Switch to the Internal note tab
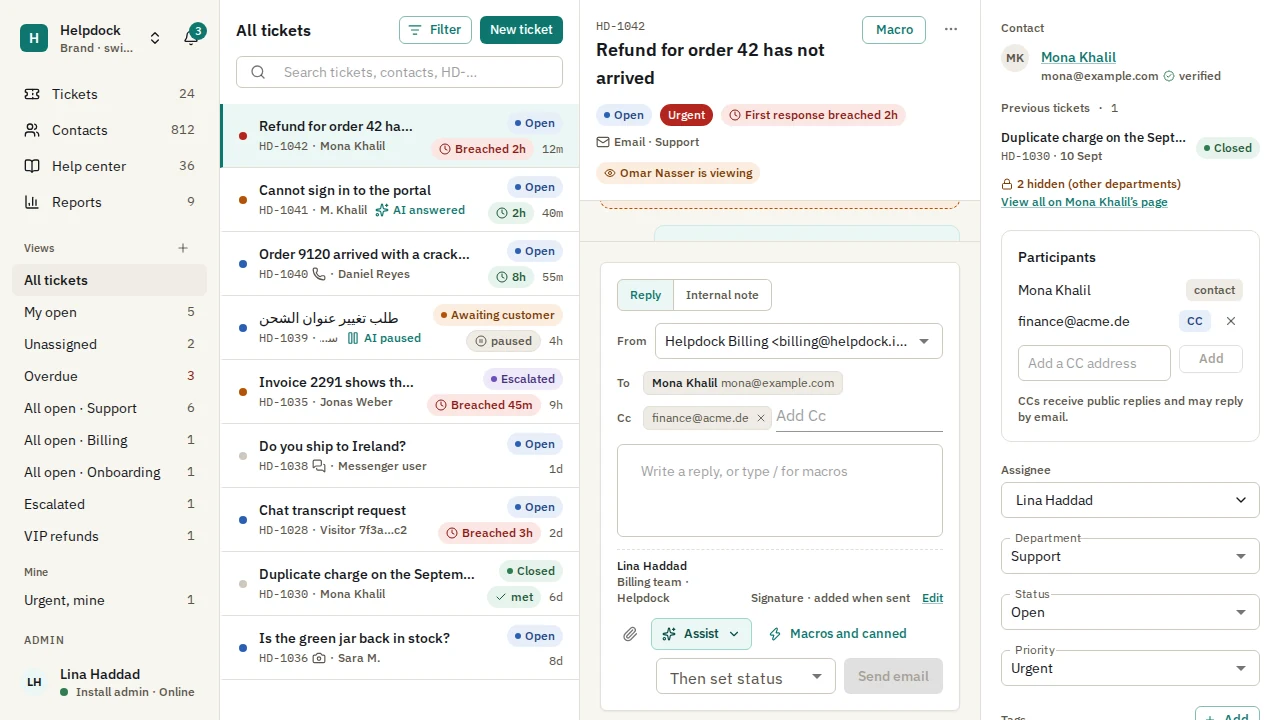 (x=722, y=295)
